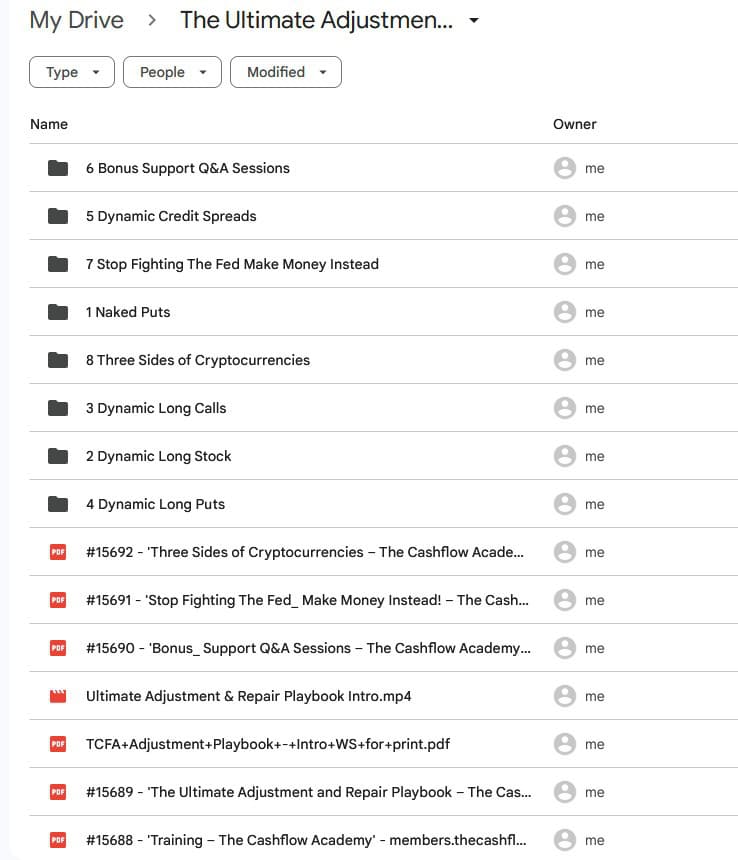This screenshot has height=860, width=738.
Task: Click owner avatar in 4 Dynamic Long Puts row
Action: (x=564, y=504)
